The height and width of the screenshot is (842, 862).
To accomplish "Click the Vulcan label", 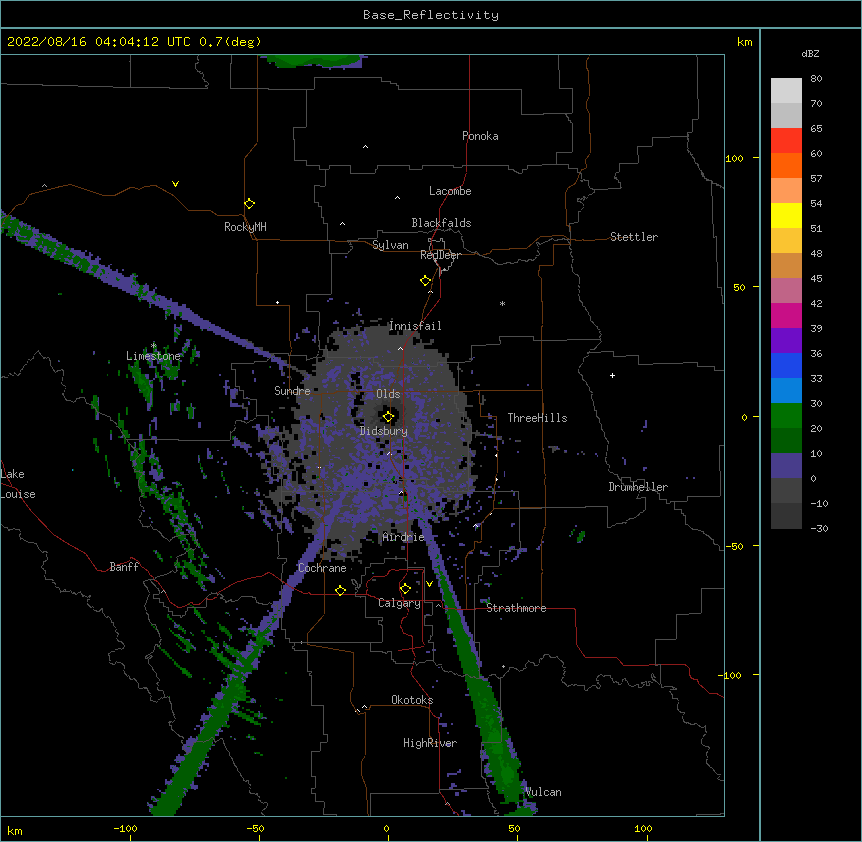I will 543,792.
